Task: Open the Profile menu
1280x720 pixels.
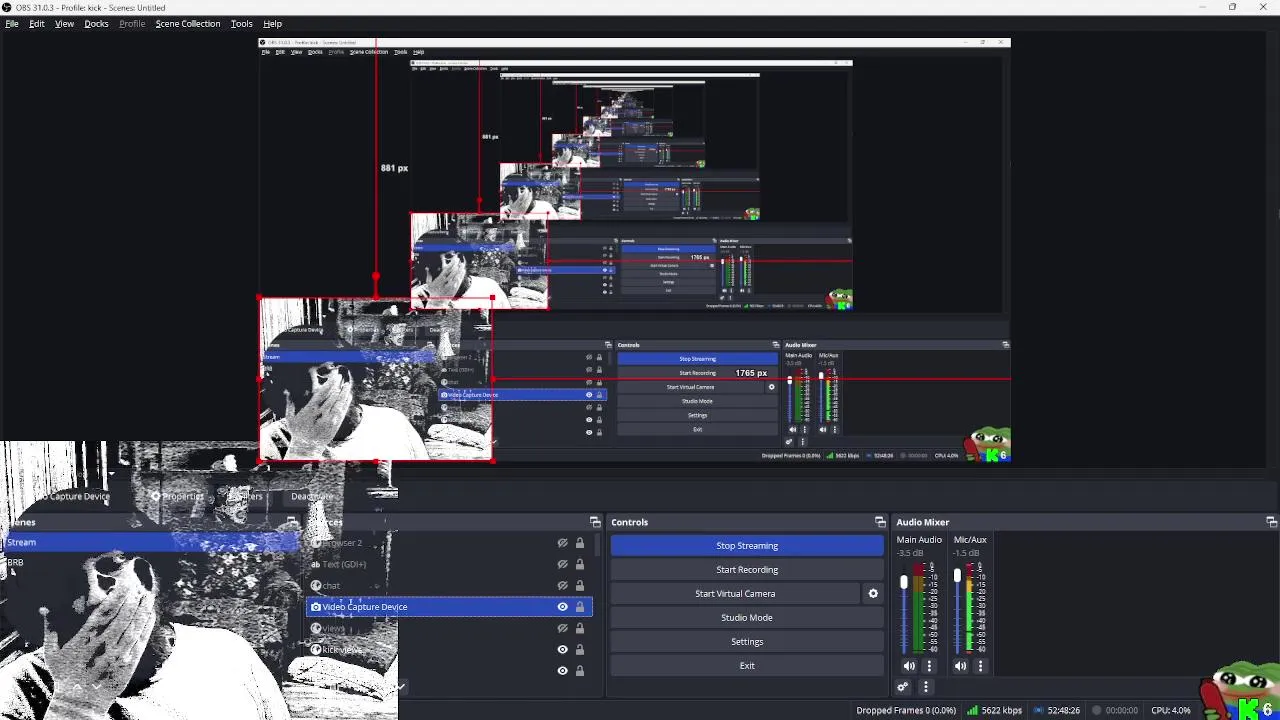Action: click(132, 23)
